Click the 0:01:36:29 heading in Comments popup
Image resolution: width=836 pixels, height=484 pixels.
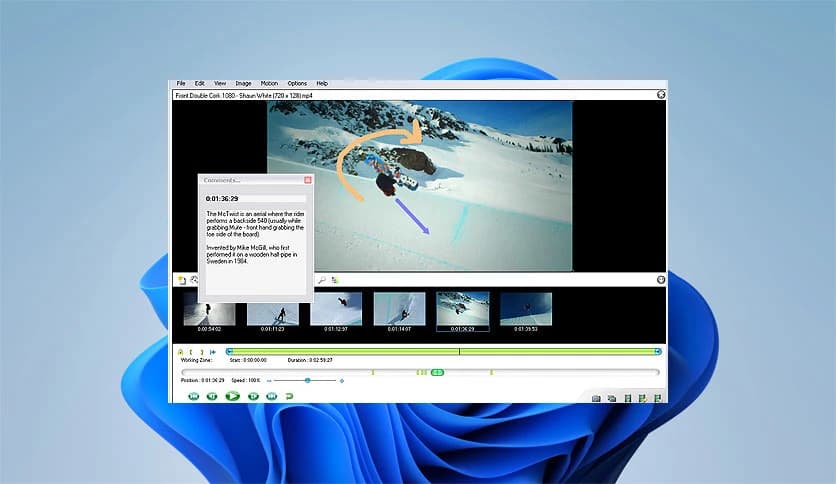pos(222,199)
